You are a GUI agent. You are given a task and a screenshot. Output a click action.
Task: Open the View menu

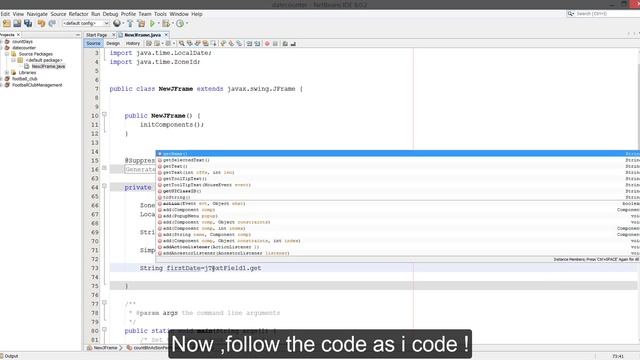coord(18,14)
